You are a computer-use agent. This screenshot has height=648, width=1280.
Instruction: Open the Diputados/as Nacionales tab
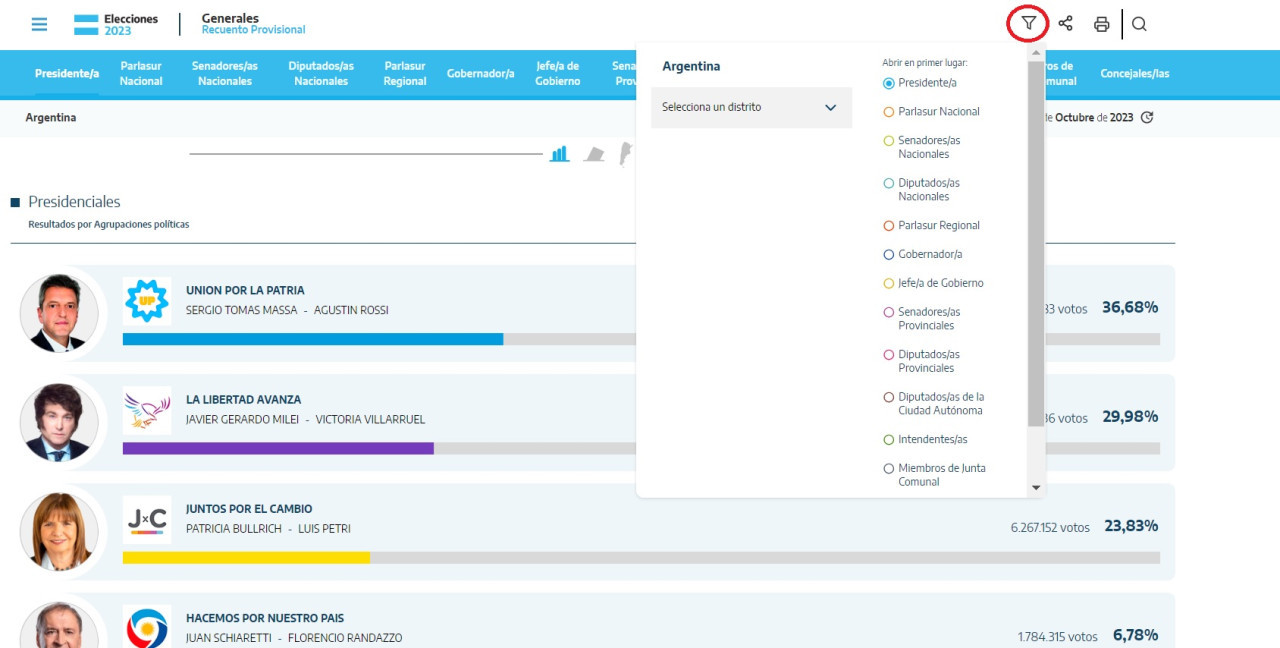(321, 74)
